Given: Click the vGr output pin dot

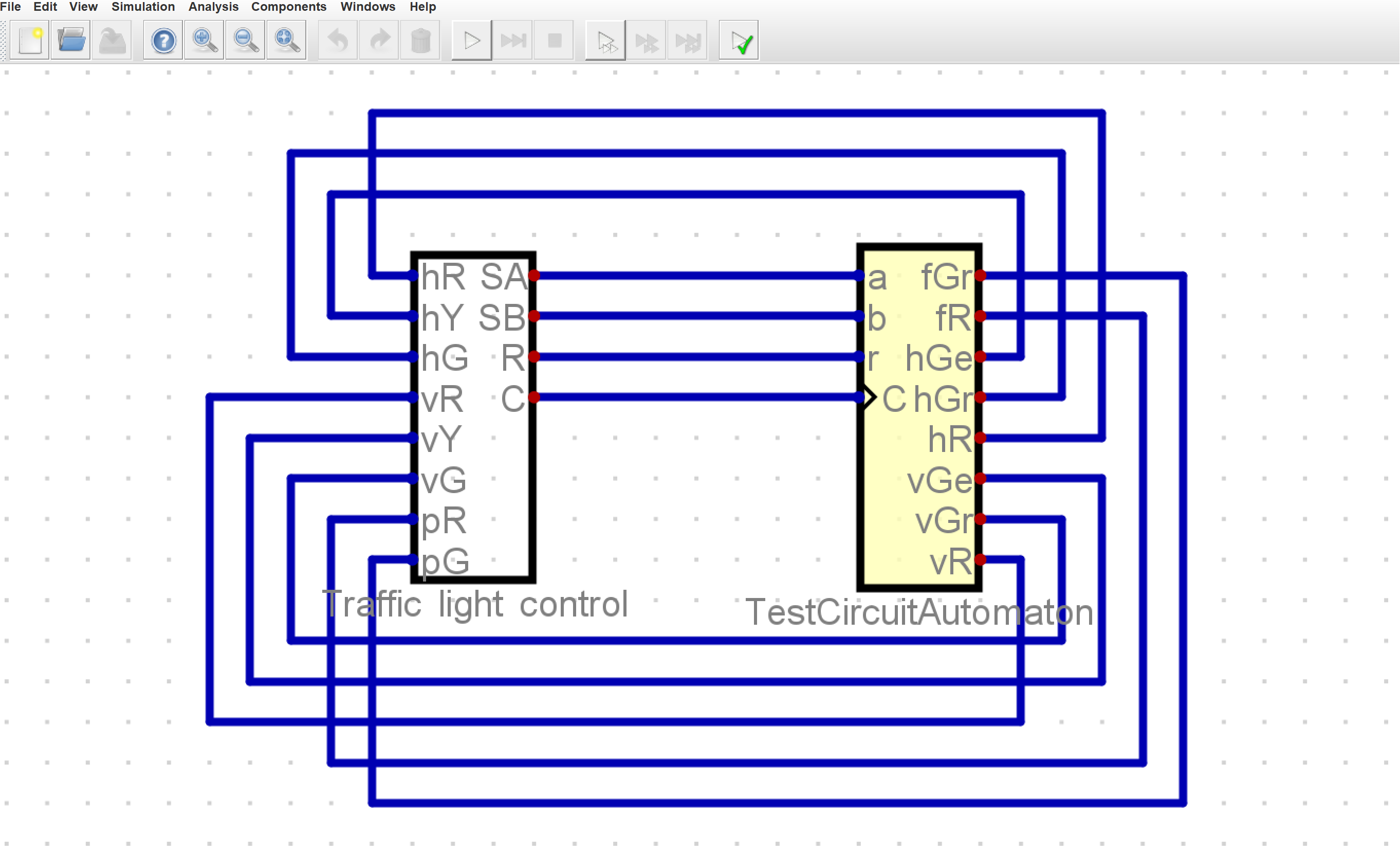Looking at the screenshot, I should pos(980,519).
